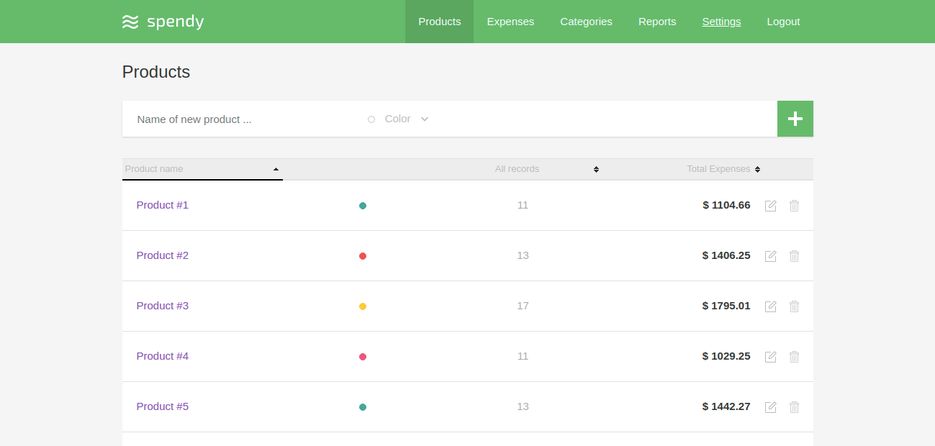The image size is (935, 446).
Task: Delete Product #4 using trash icon
Action: pos(794,357)
